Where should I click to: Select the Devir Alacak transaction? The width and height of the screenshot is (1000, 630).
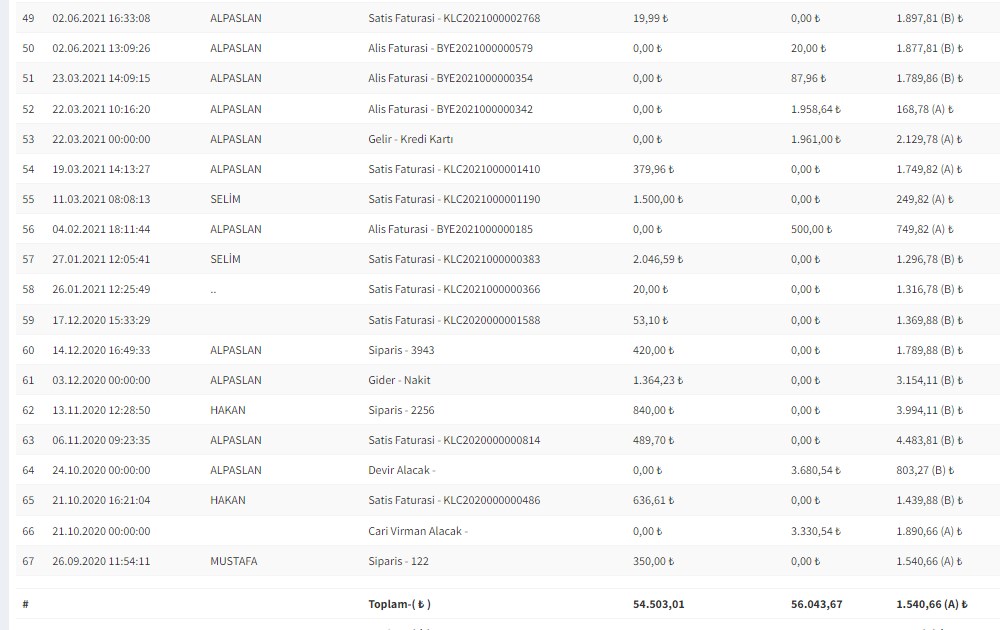coord(402,470)
